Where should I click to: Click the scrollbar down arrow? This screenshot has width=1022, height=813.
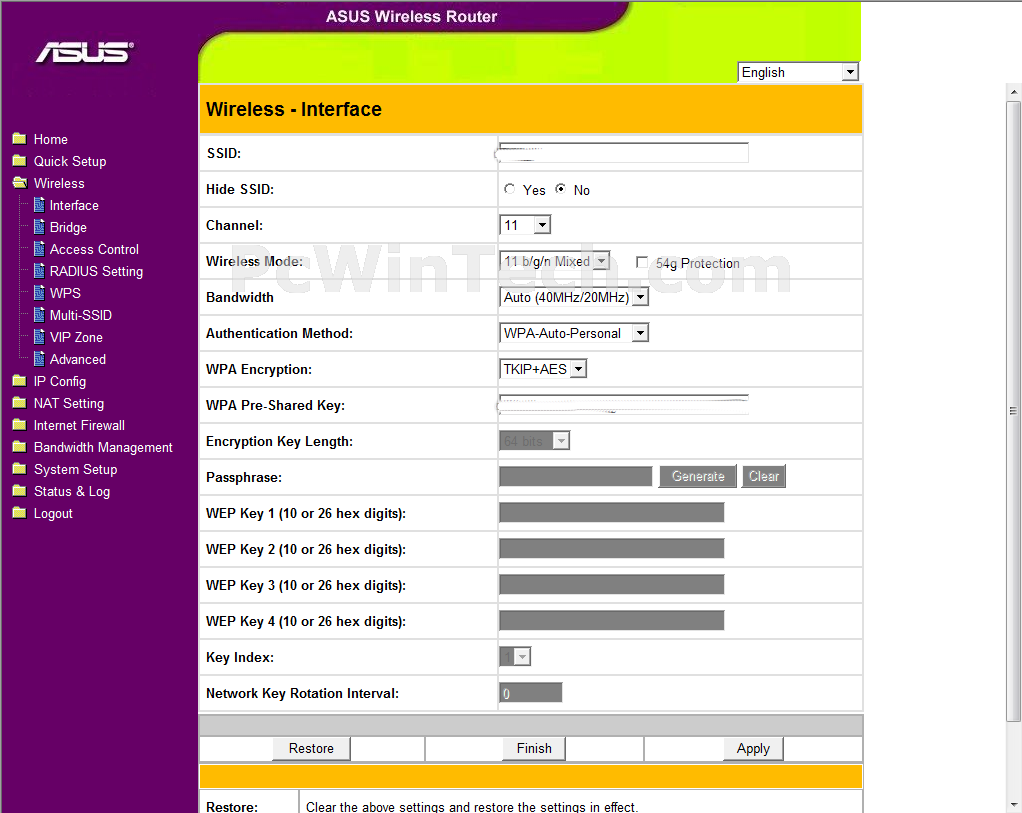(1014, 805)
